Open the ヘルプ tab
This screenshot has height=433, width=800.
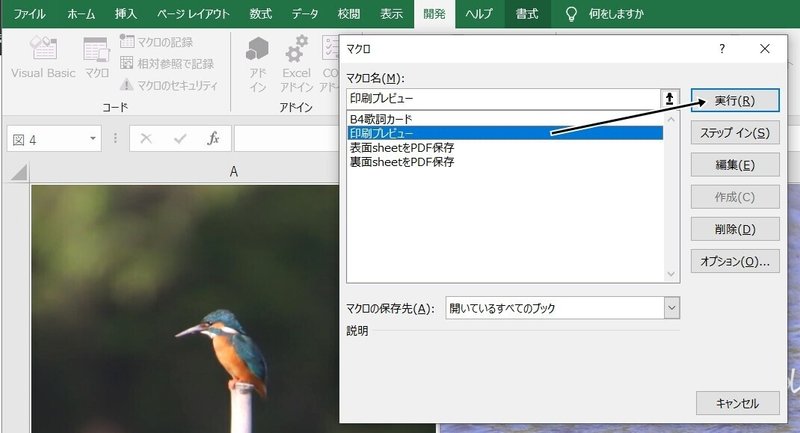tap(479, 14)
